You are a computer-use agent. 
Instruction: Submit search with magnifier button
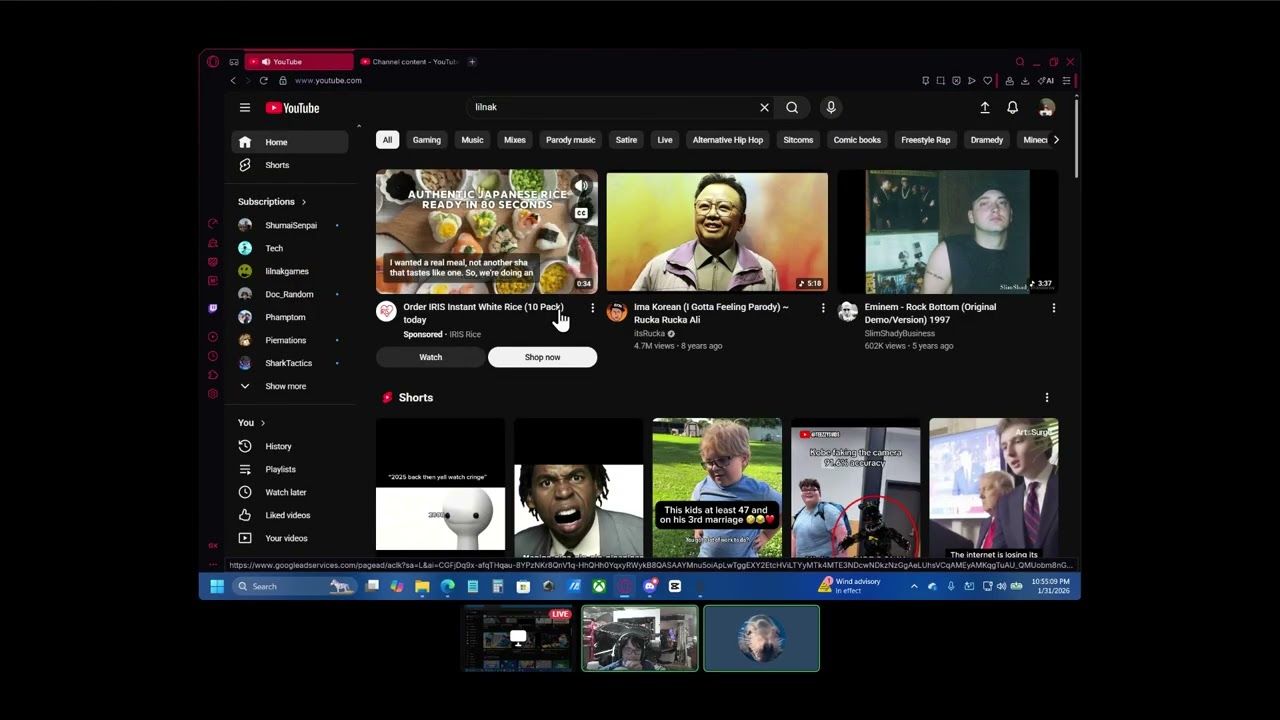(792, 107)
